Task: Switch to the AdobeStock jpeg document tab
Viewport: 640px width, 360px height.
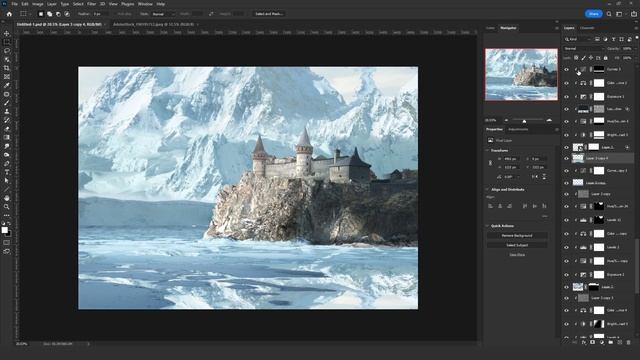Action: [153, 24]
